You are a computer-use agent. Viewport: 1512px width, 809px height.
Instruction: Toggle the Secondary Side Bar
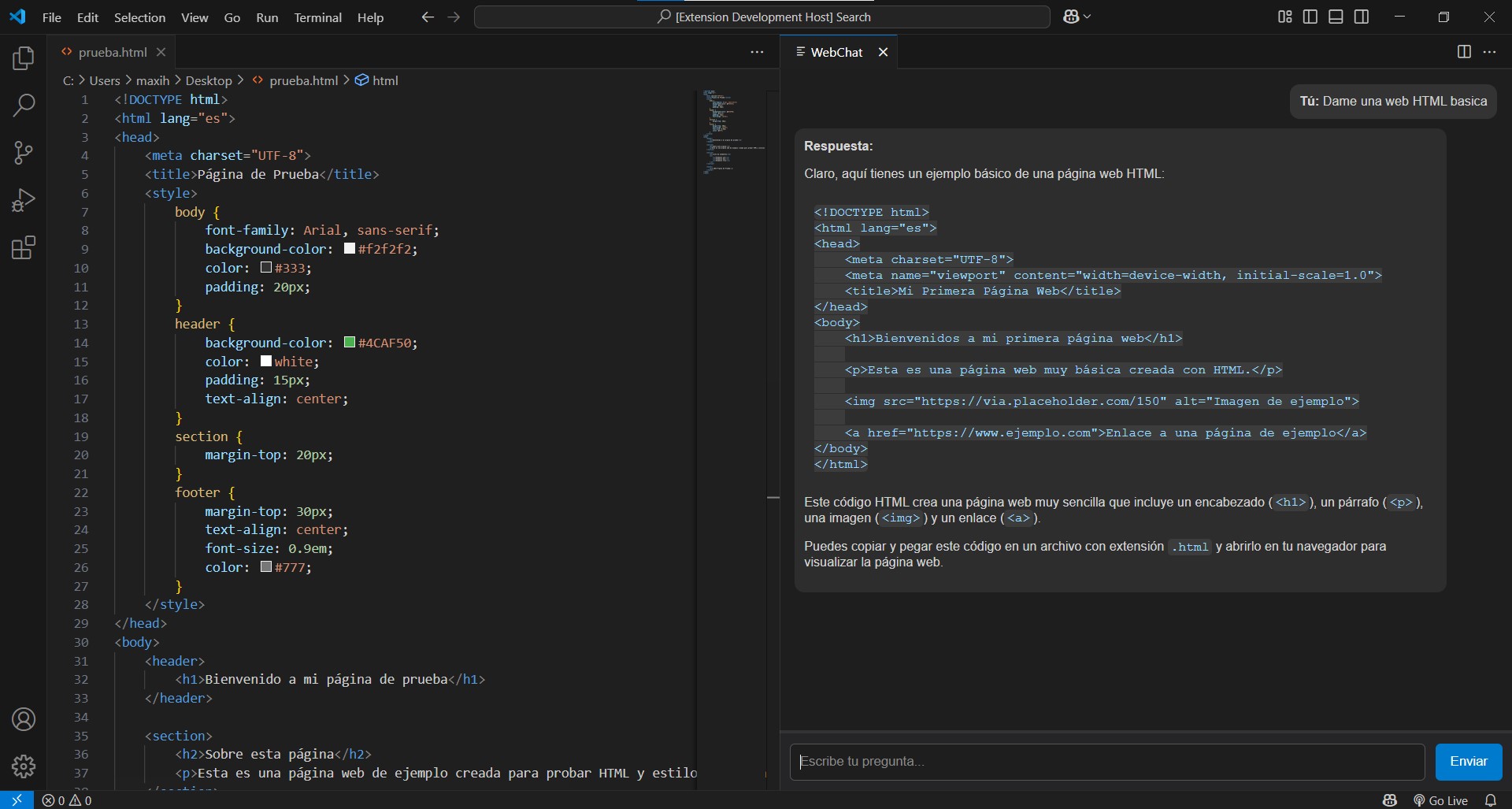[x=1362, y=16]
